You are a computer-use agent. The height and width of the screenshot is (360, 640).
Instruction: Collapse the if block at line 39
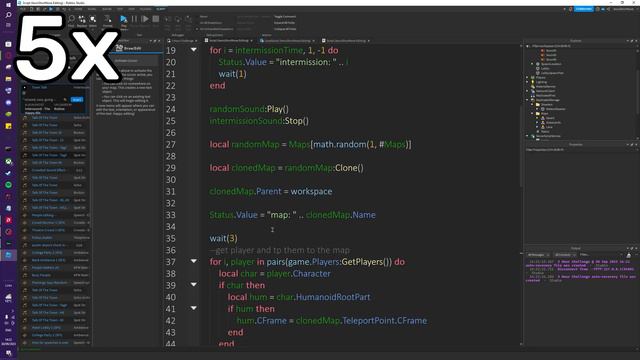193,284
